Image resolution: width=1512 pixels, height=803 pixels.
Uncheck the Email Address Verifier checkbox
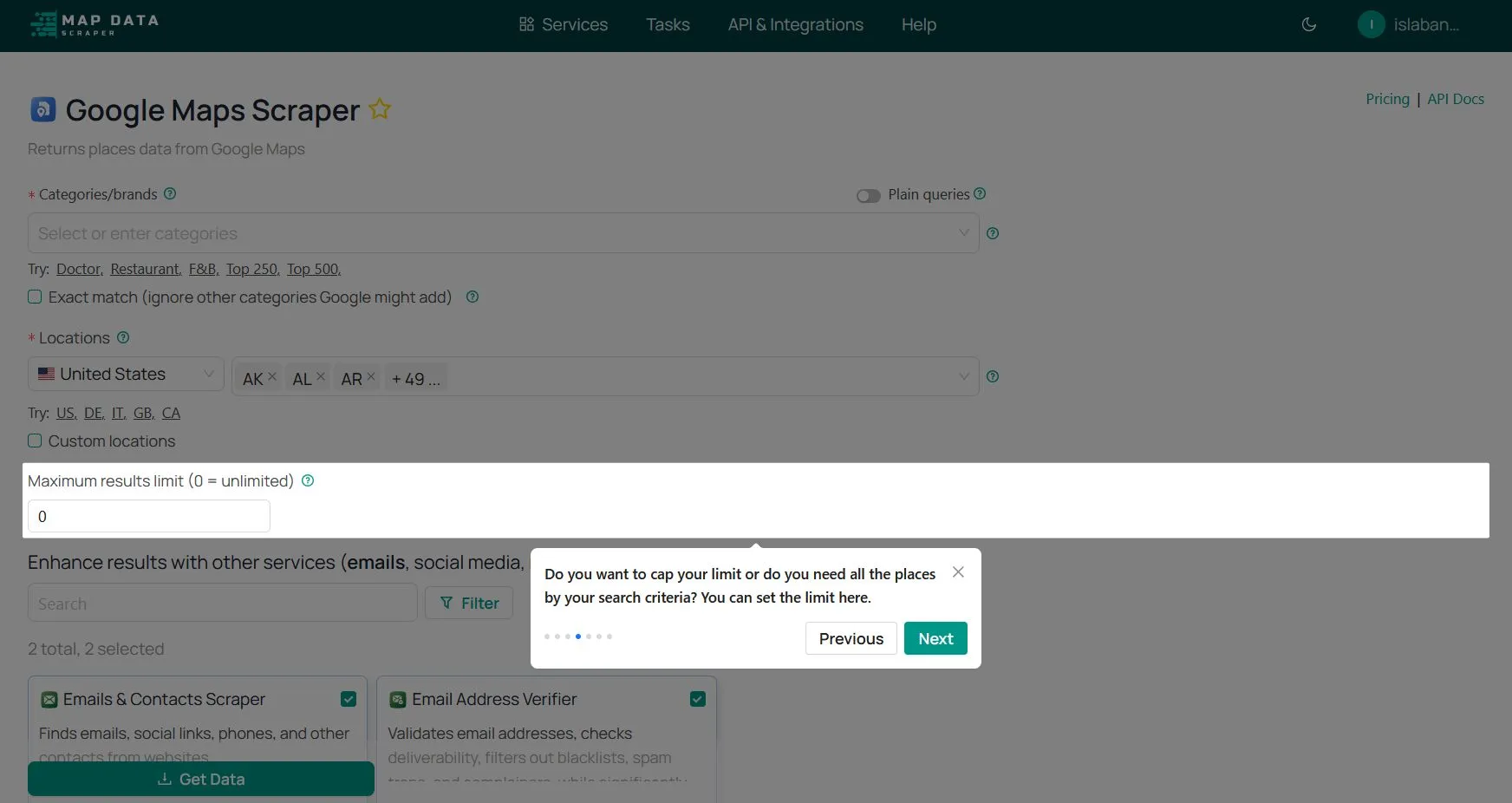click(698, 699)
